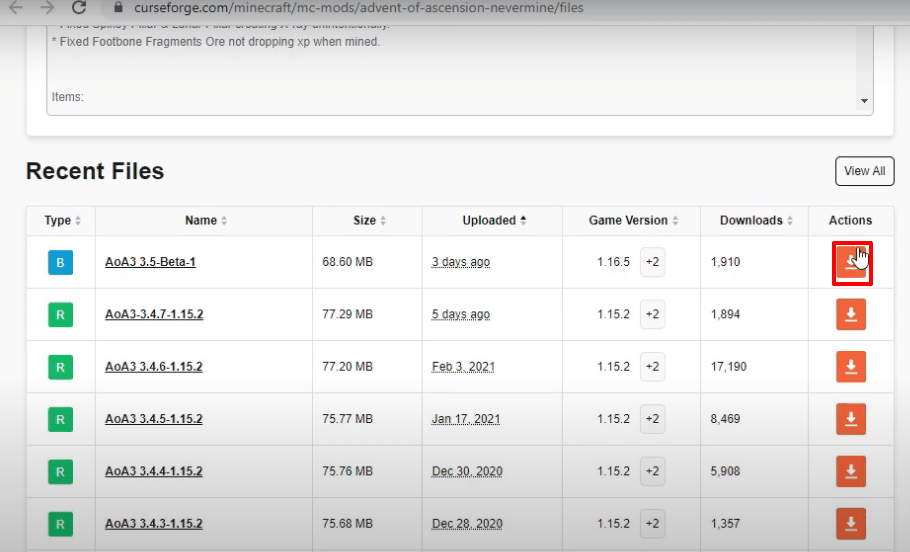Go forward with the browser forward arrow
Viewport: 910px width, 552px height.
pyautogui.click(x=48, y=8)
